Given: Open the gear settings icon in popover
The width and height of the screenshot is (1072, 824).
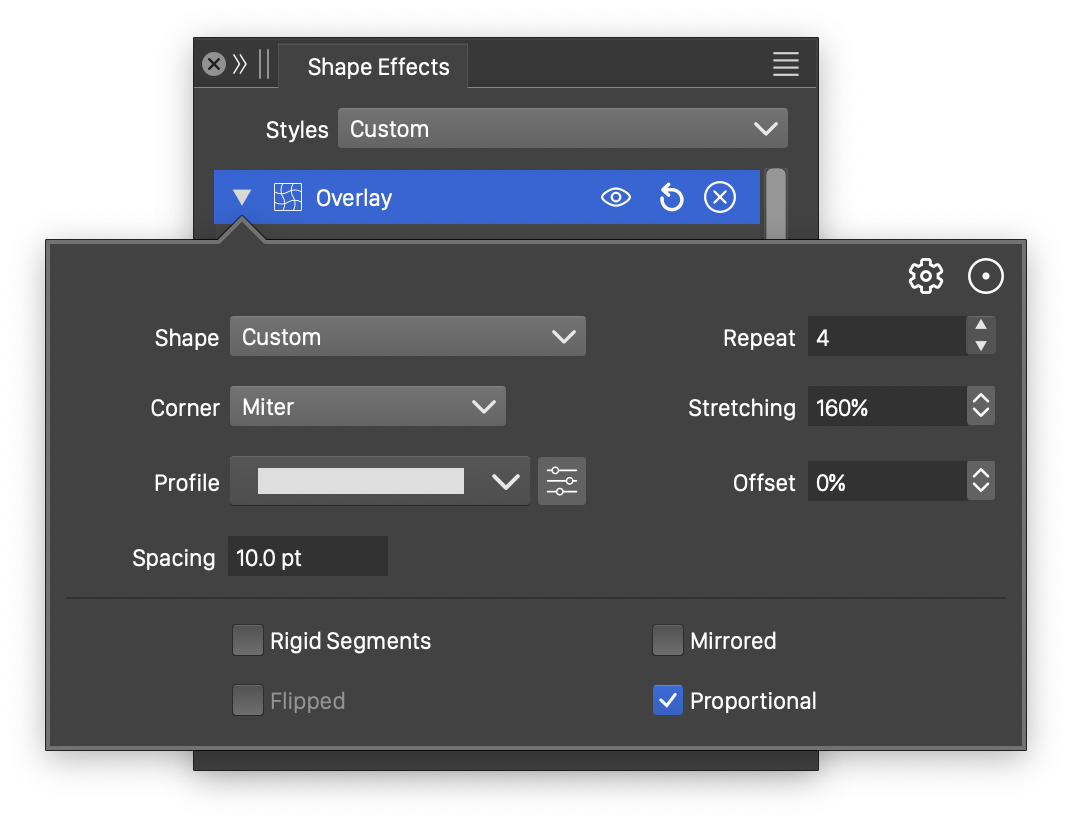Looking at the screenshot, I should (x=925, y=277).
